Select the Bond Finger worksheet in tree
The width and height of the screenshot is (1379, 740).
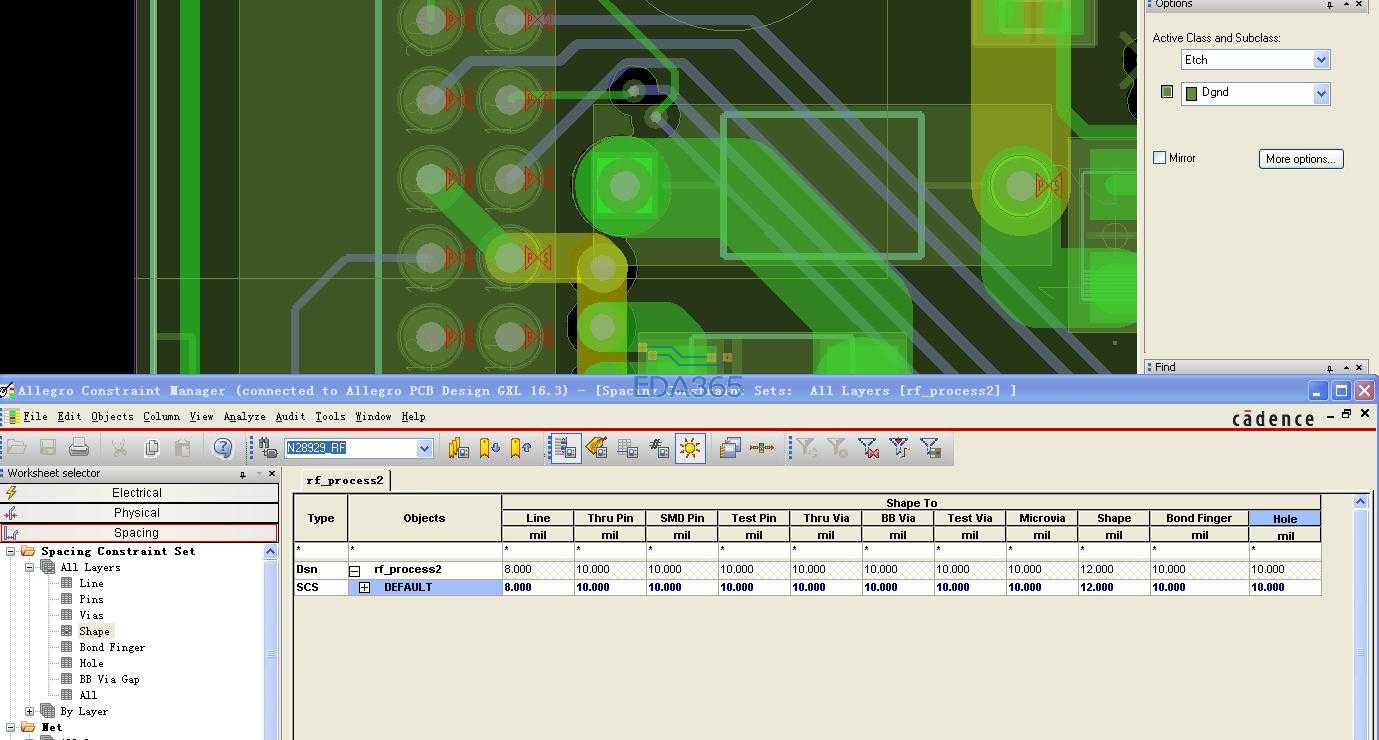tap(112, 648)
